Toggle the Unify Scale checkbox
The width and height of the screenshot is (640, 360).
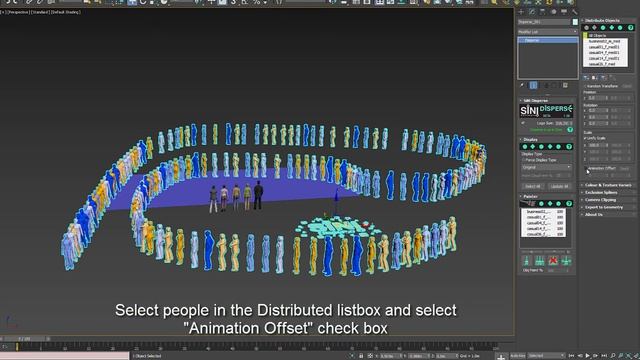click(x=585, y=138)
